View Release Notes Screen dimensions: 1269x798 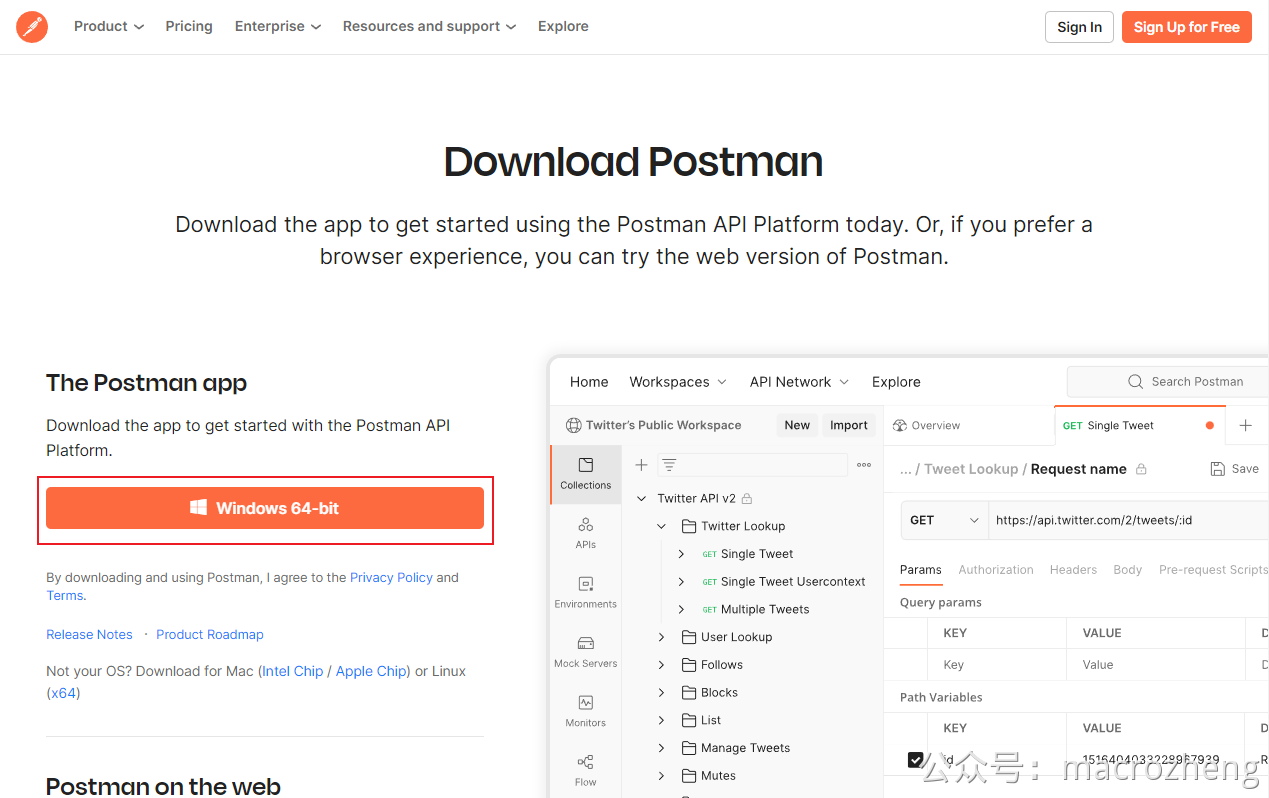[89, 634]
